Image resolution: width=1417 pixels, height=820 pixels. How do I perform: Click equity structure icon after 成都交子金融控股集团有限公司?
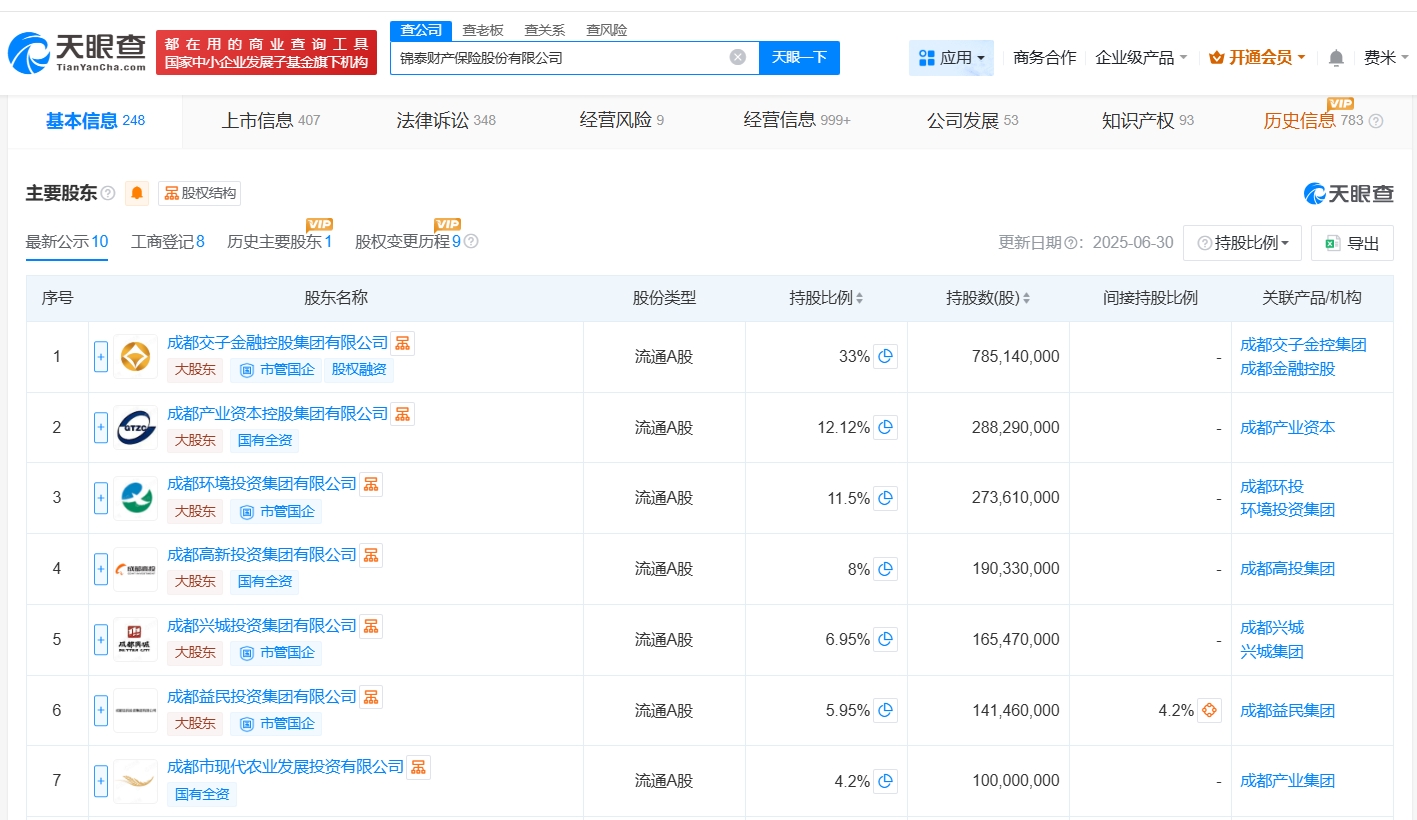pyautogui.click(x=402, y=344)
